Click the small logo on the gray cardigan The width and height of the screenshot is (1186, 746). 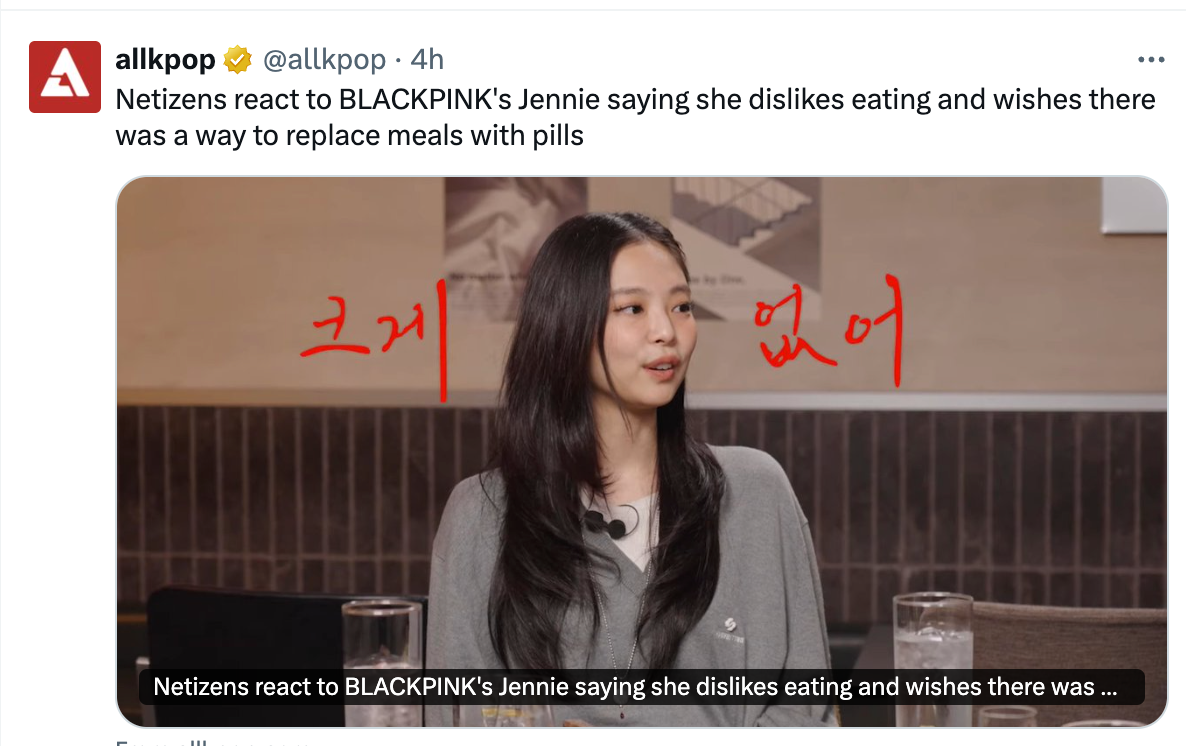click(x=730, y=629)
